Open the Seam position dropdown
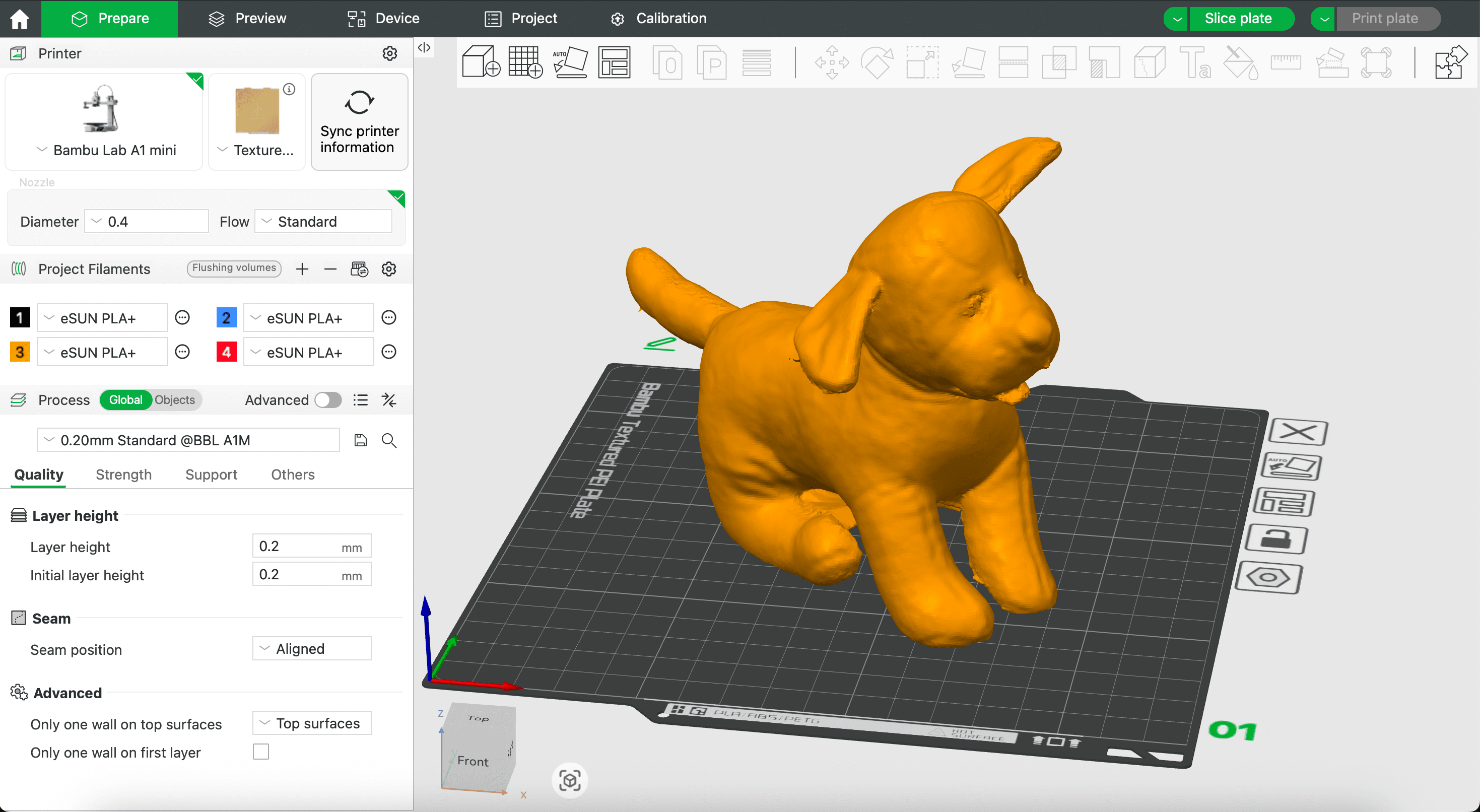This screenshot has width=1480, height=812. 312,649
